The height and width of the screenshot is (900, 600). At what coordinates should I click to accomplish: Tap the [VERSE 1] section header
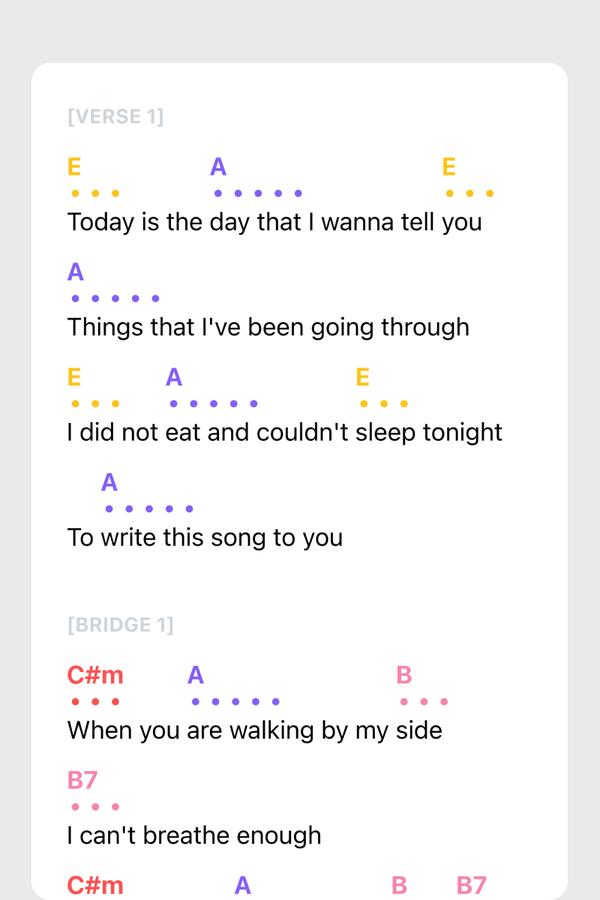click(x=115, y=117)
